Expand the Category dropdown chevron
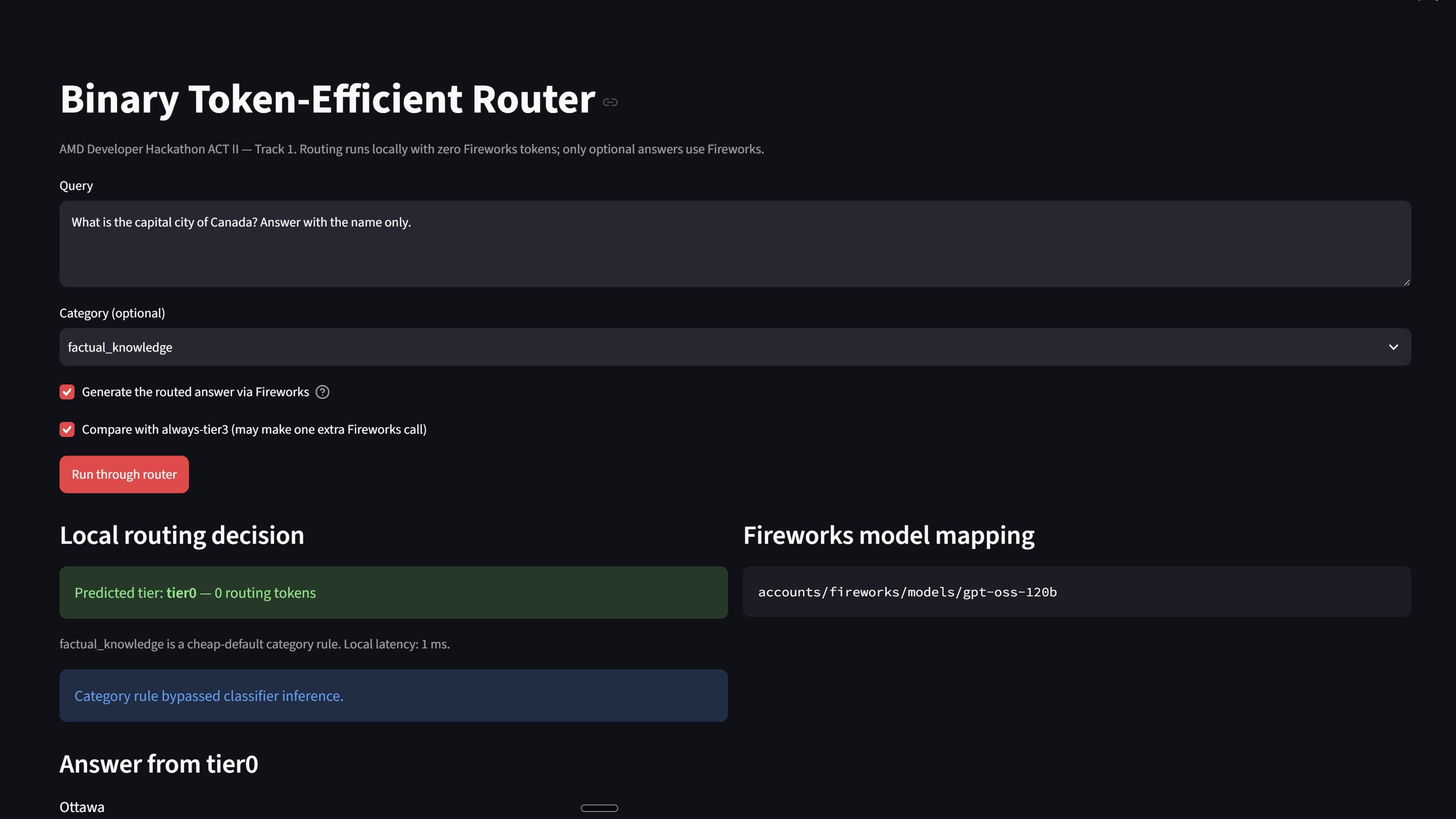The image size is (1456, 819). point(1393,347)
